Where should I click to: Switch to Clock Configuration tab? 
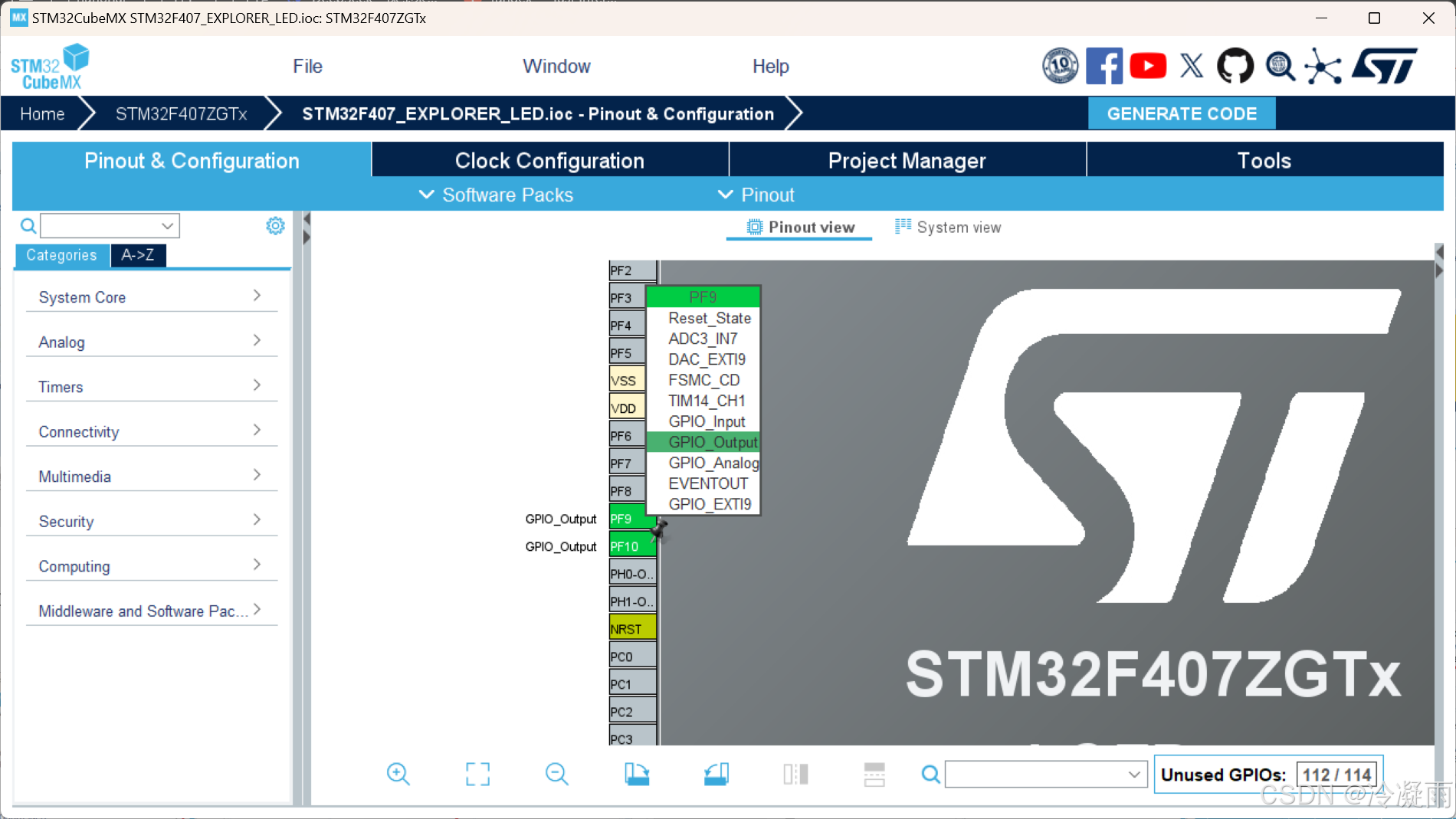point(549,160)
